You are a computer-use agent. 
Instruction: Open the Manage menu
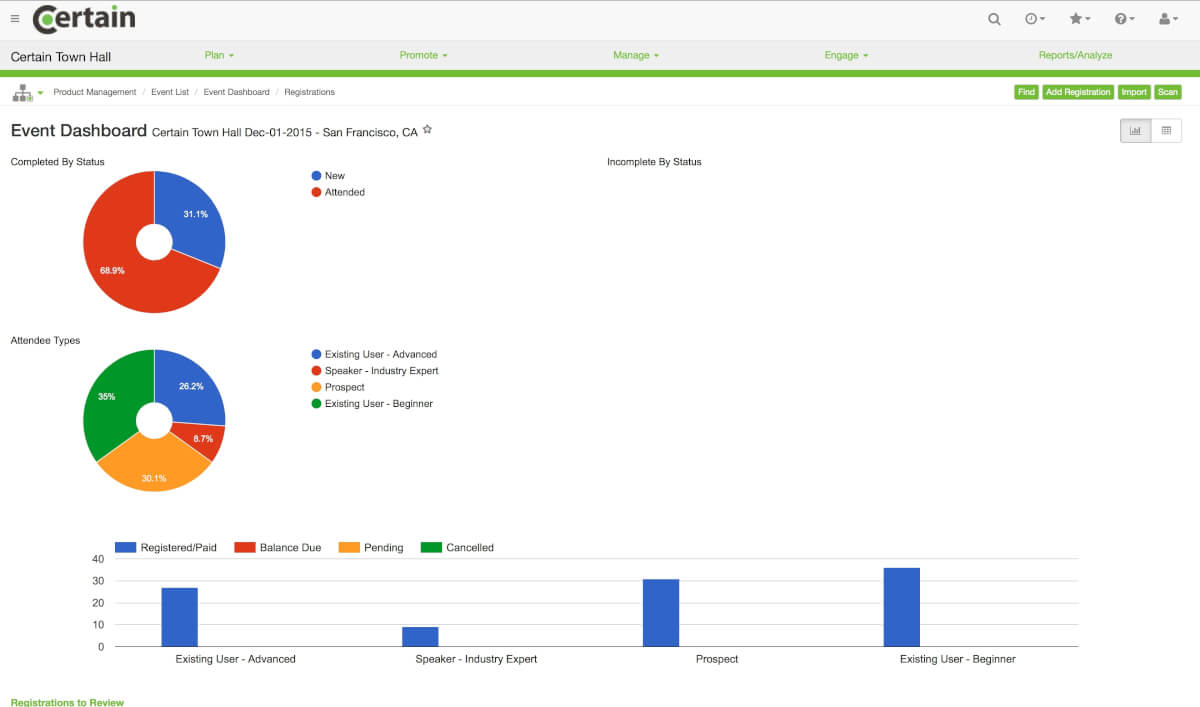tap(636, 55)
